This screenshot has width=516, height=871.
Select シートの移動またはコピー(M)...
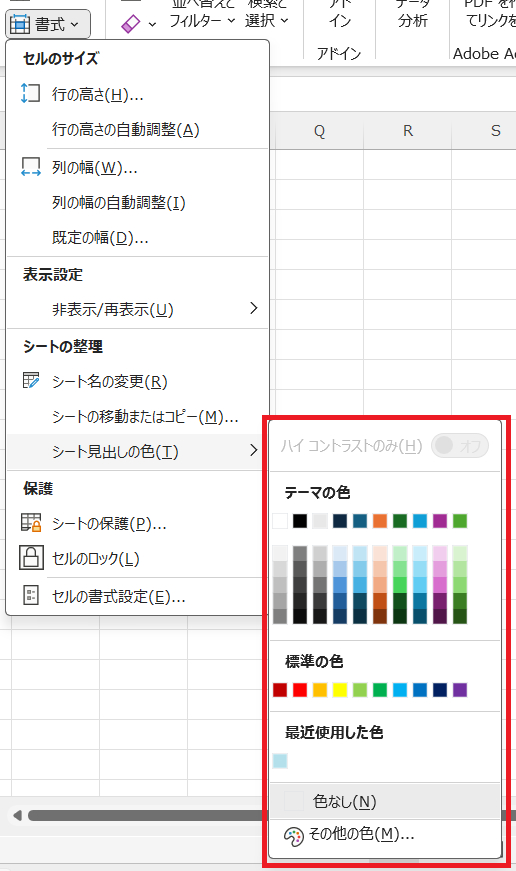click(138, 416)
